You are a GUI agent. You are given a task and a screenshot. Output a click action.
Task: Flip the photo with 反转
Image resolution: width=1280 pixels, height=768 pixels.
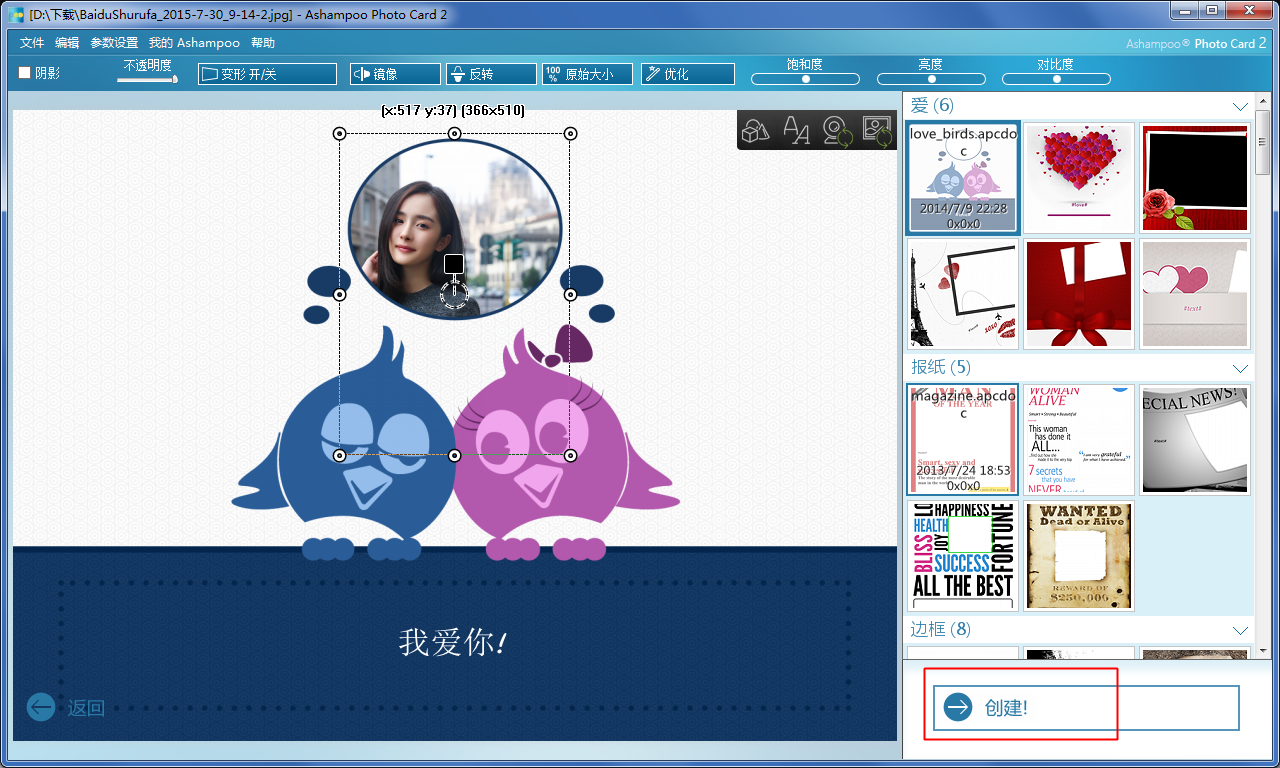coord(491,74)
